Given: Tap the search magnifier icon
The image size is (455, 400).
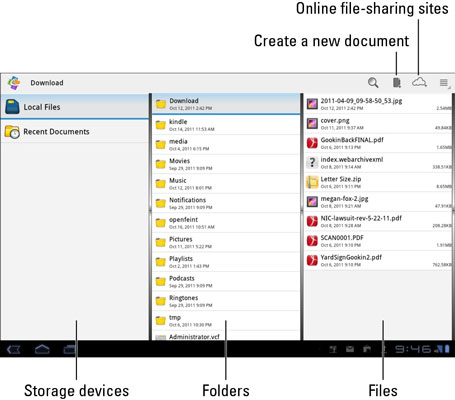Looking at the screenshot, I should (373, 83).
